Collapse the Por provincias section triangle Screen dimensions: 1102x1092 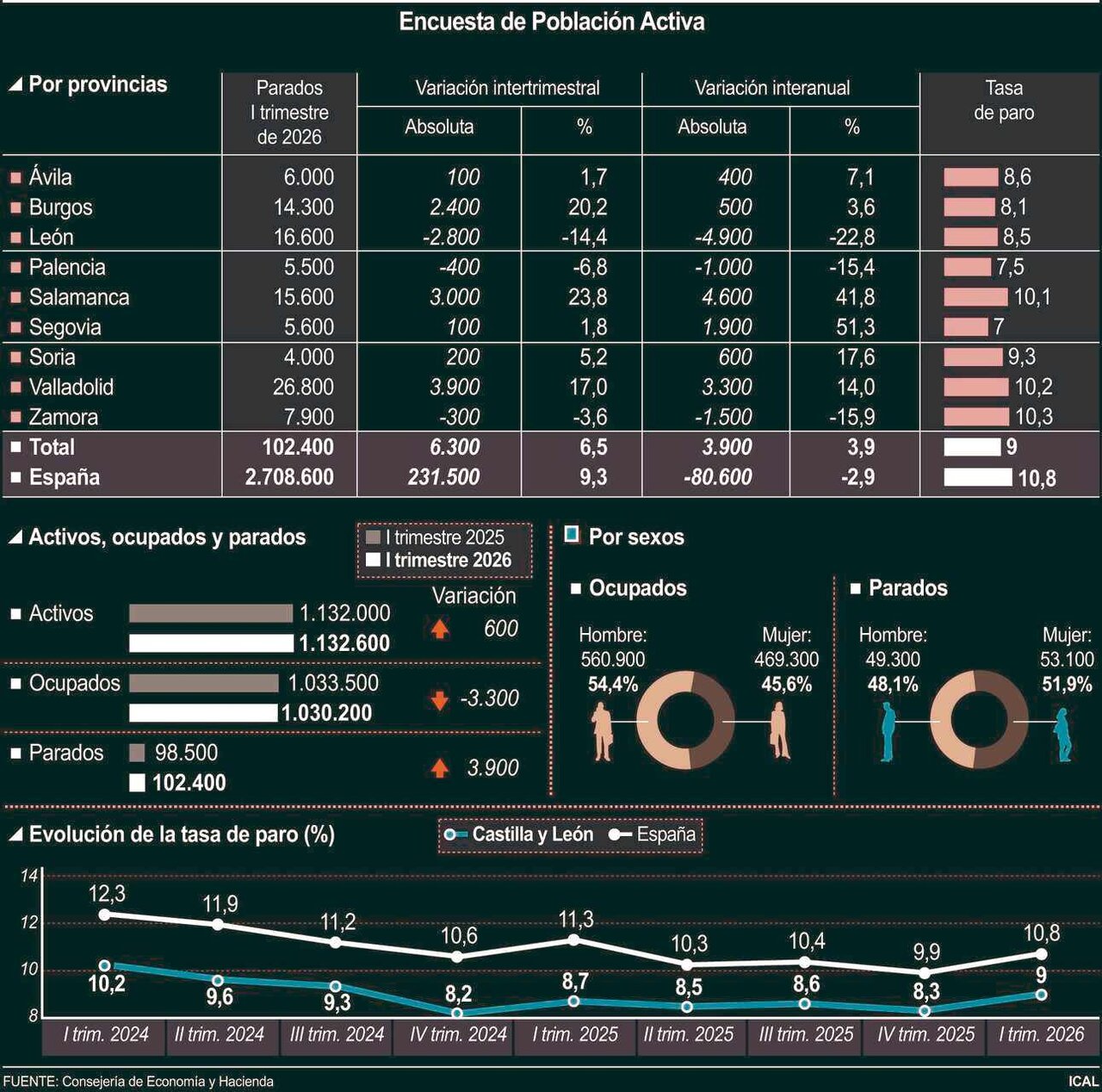15,84
